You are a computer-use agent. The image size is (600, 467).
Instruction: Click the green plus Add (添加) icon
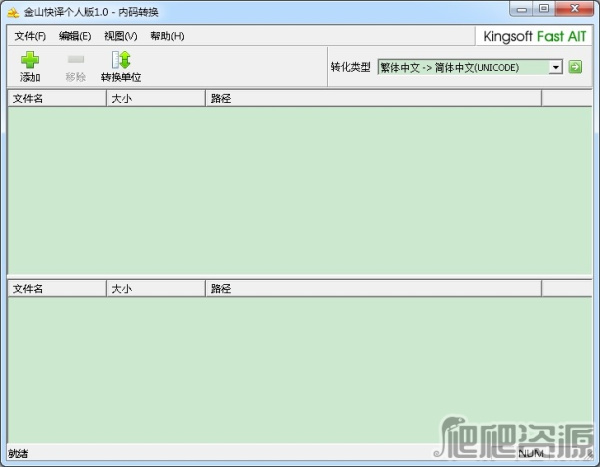30,60
